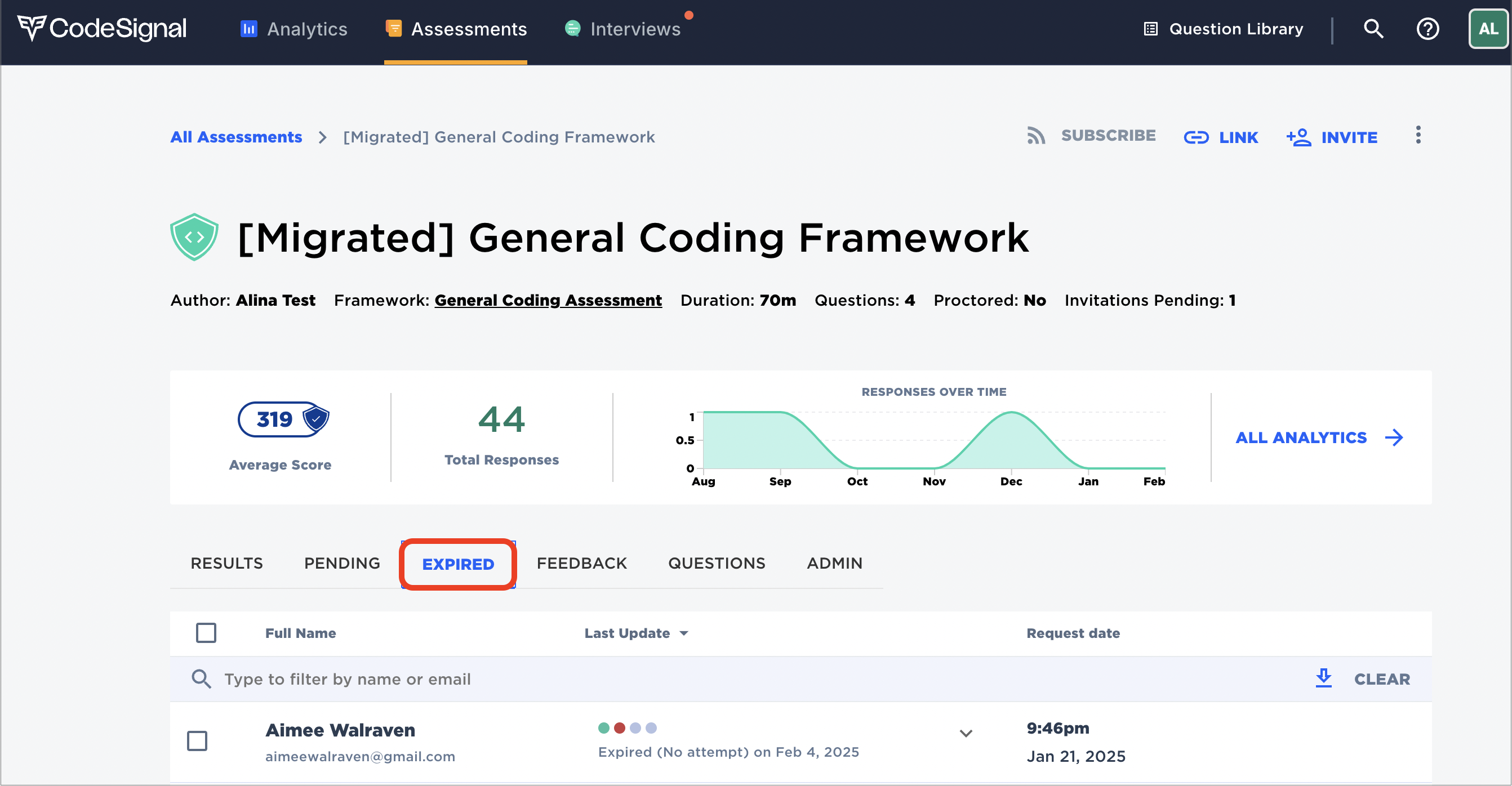
Task: Click the Full Name column header
Action: (300, 633)
